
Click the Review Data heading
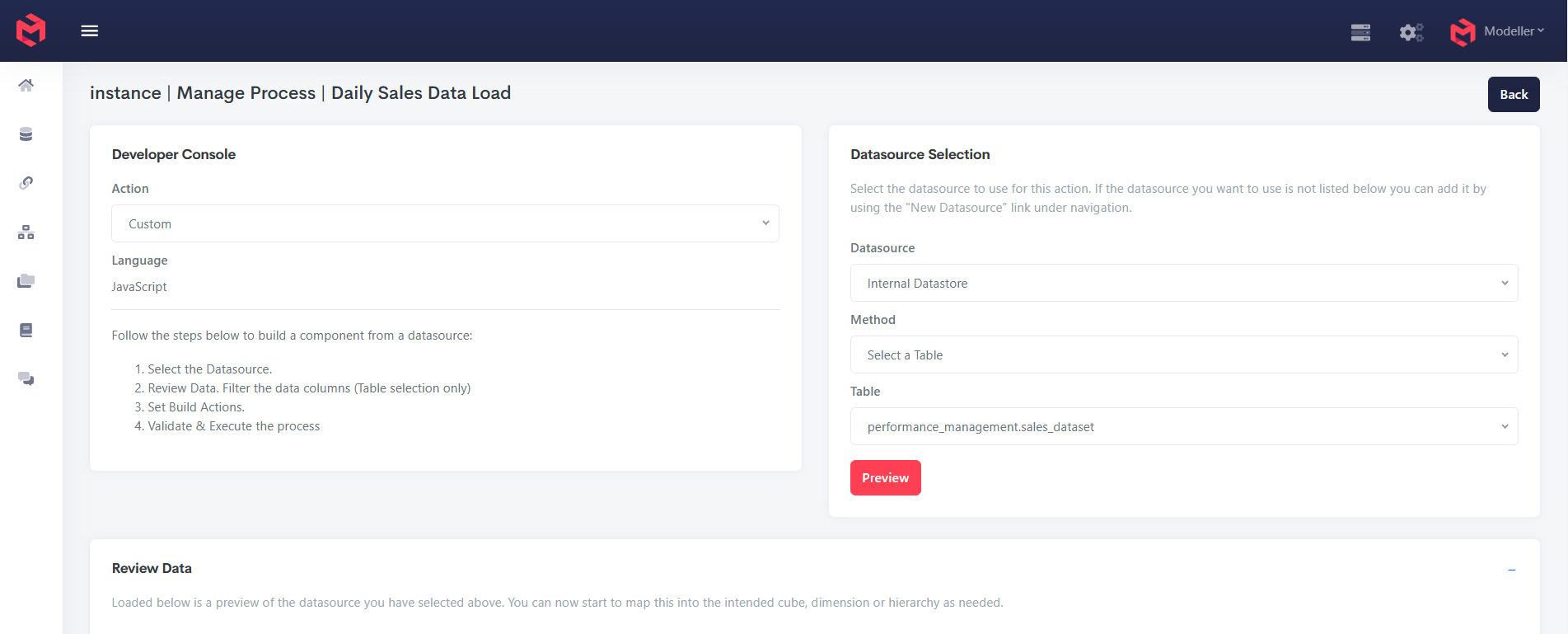pos(152,568)
